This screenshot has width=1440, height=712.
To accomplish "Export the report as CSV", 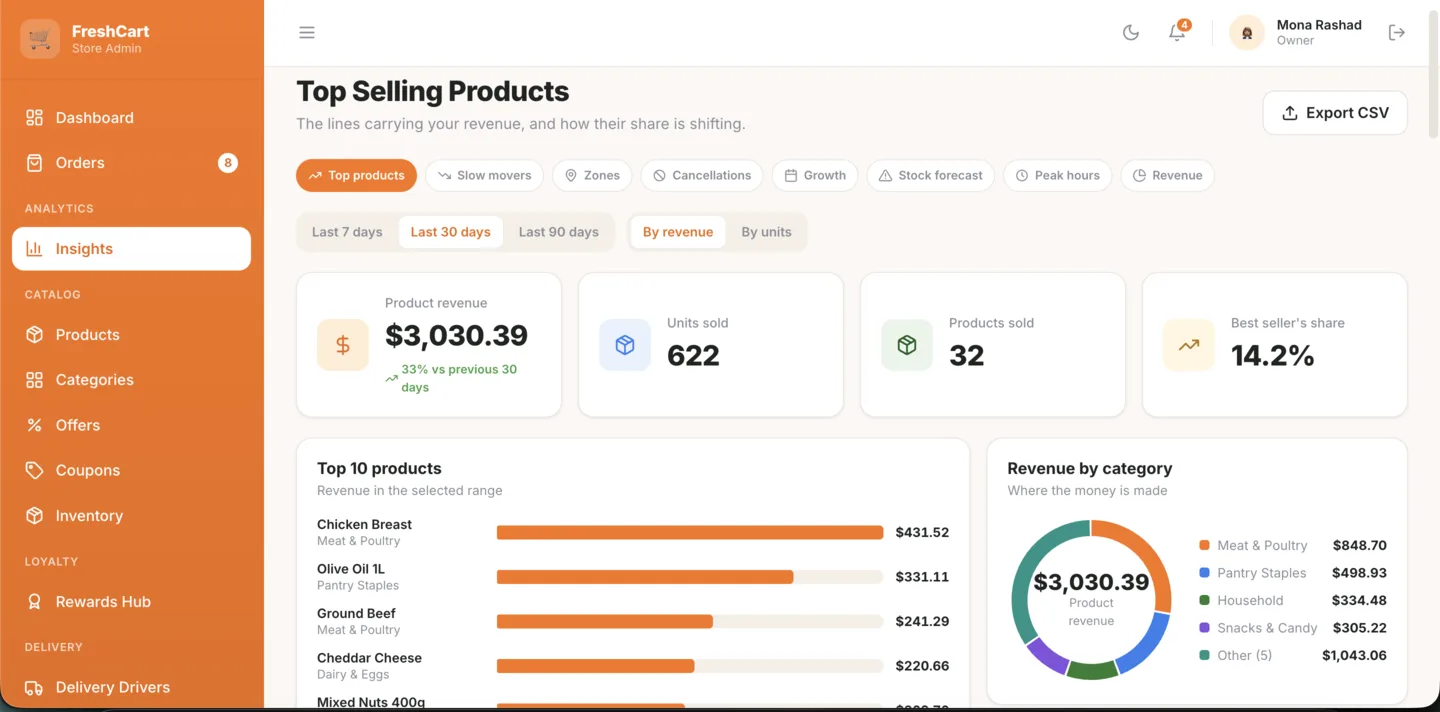I will [1335, 113].
